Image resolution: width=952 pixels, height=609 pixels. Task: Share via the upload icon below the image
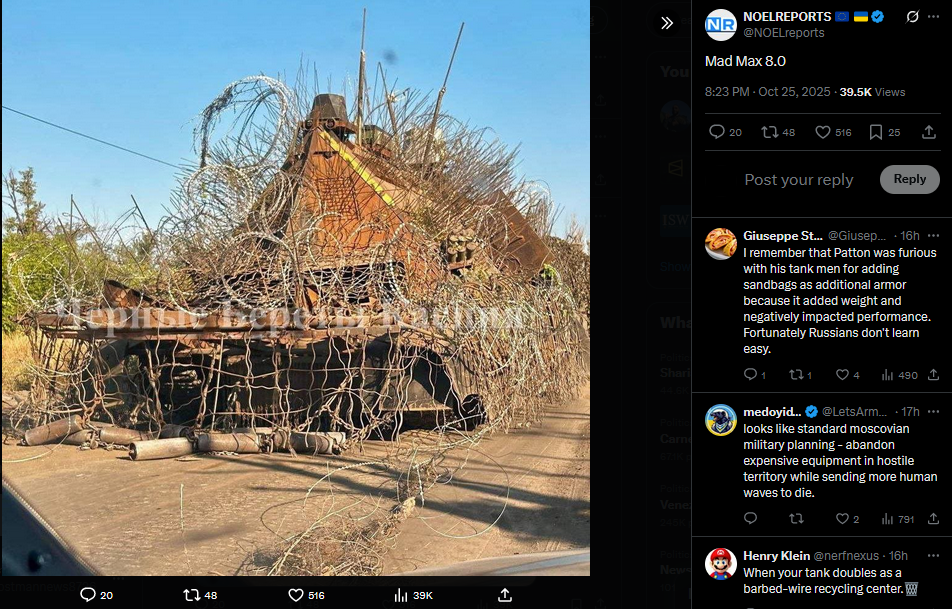coord(505,595)
